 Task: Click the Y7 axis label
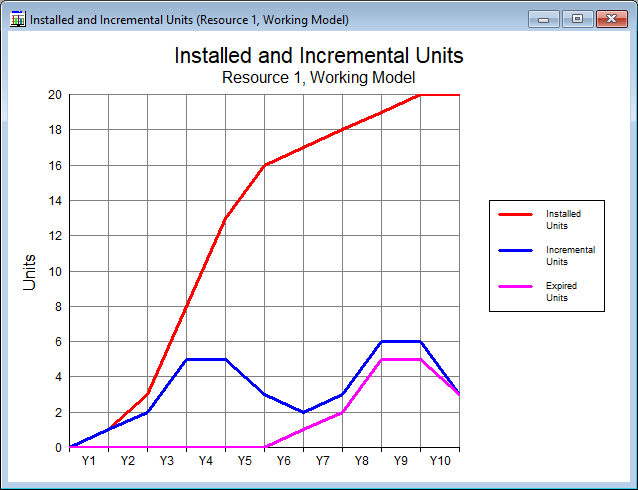[323, 461]
